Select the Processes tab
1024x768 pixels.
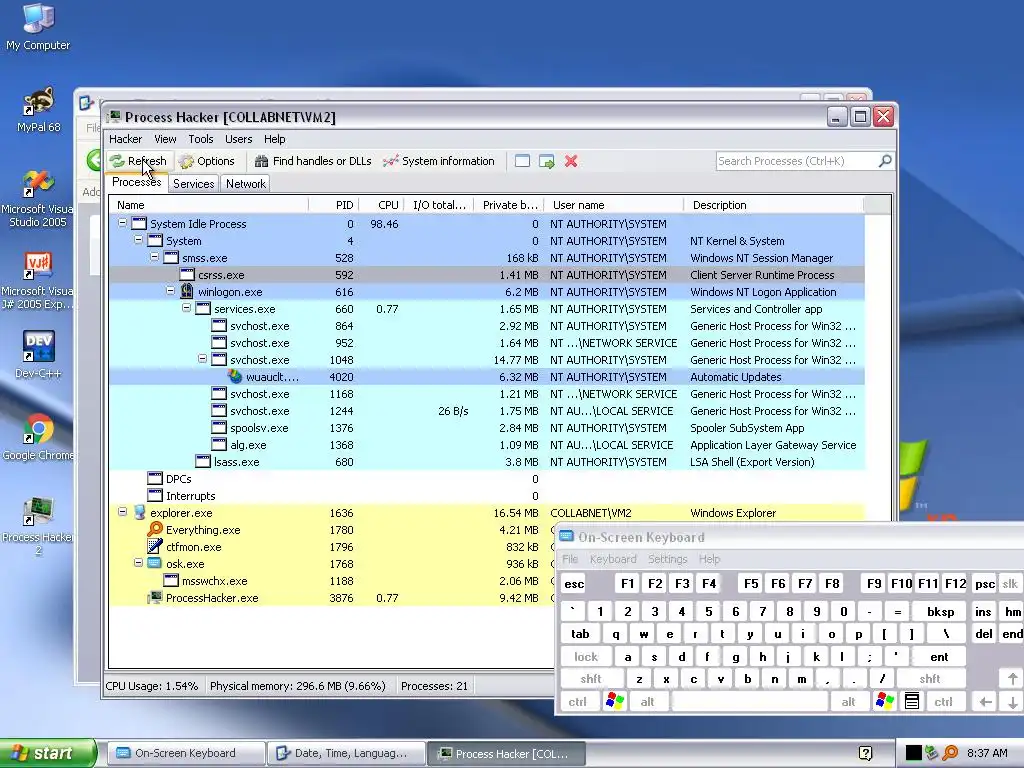click(x=136, y=182)
